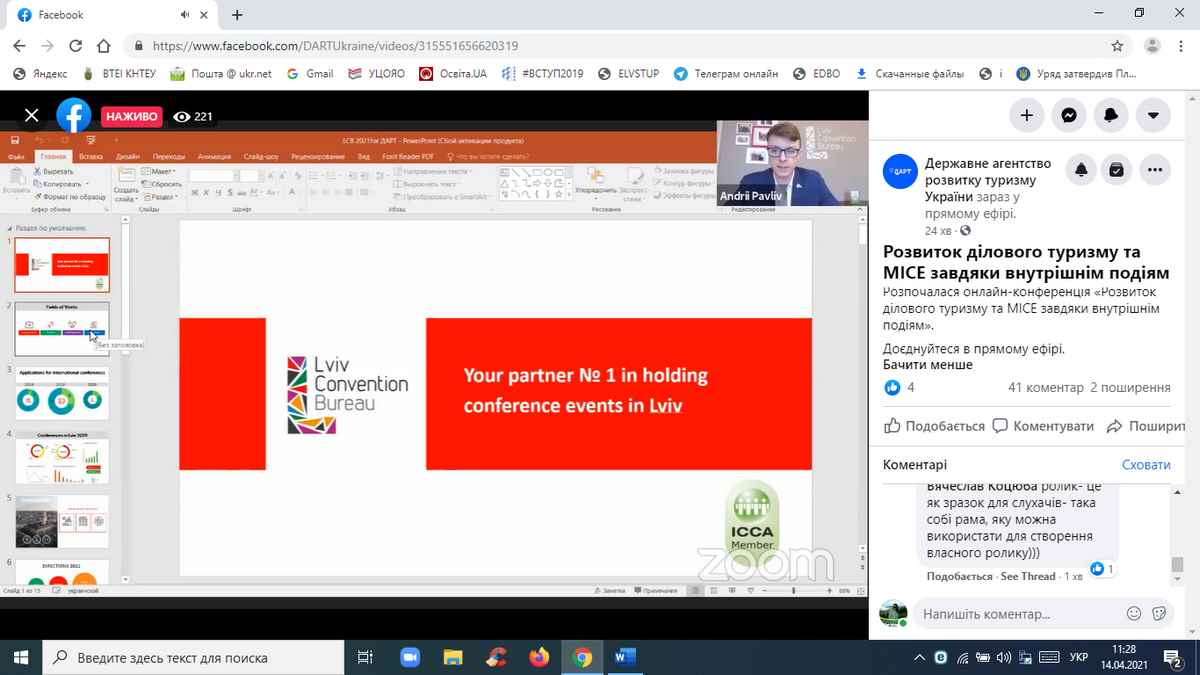Click the Коментувати button
The height and width of the screenshot is (675, 1200).
click(x=1043, y=426)
